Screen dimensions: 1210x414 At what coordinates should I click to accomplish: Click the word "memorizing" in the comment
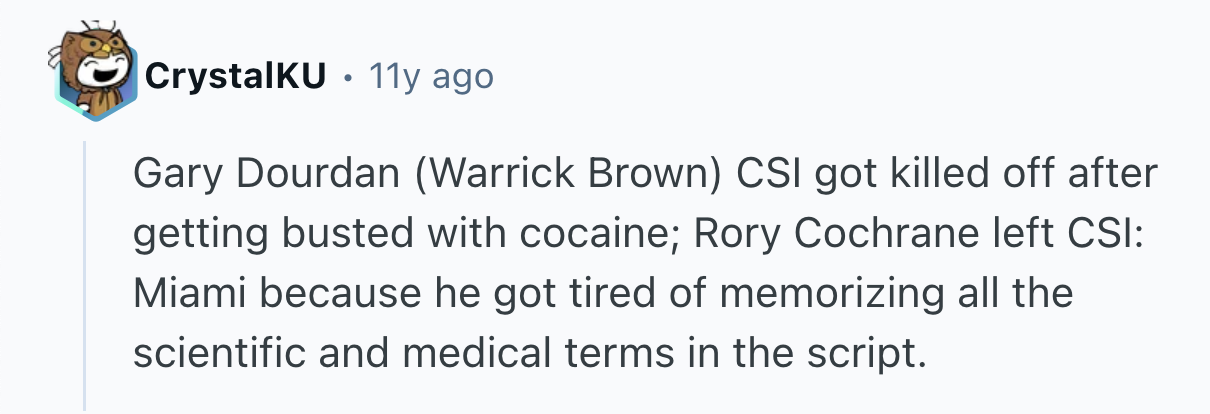[x=789, y=294]
